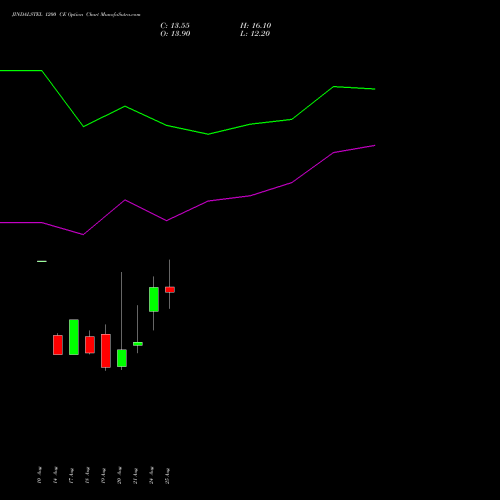Click the low value 'L: 12.20'
The height and width of the screenshot is (500, 500).
255,34
